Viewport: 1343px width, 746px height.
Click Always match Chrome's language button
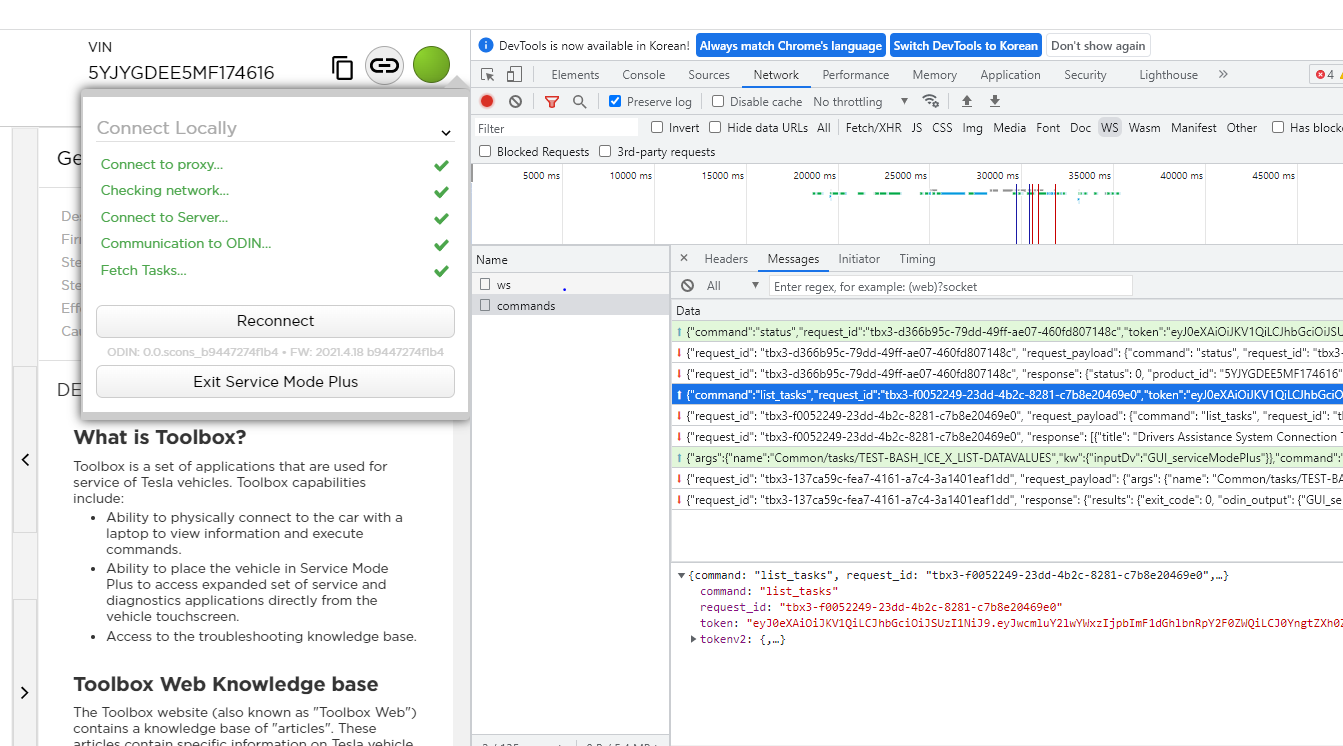pos(791,45)
